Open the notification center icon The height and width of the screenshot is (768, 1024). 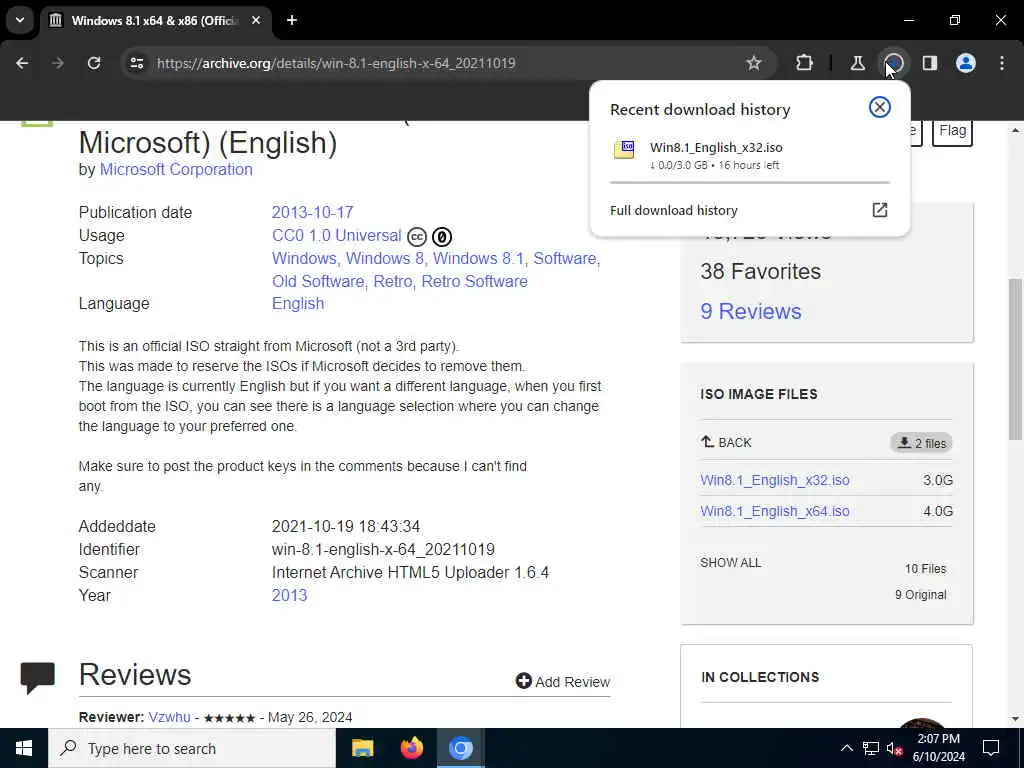pos(991,748)
